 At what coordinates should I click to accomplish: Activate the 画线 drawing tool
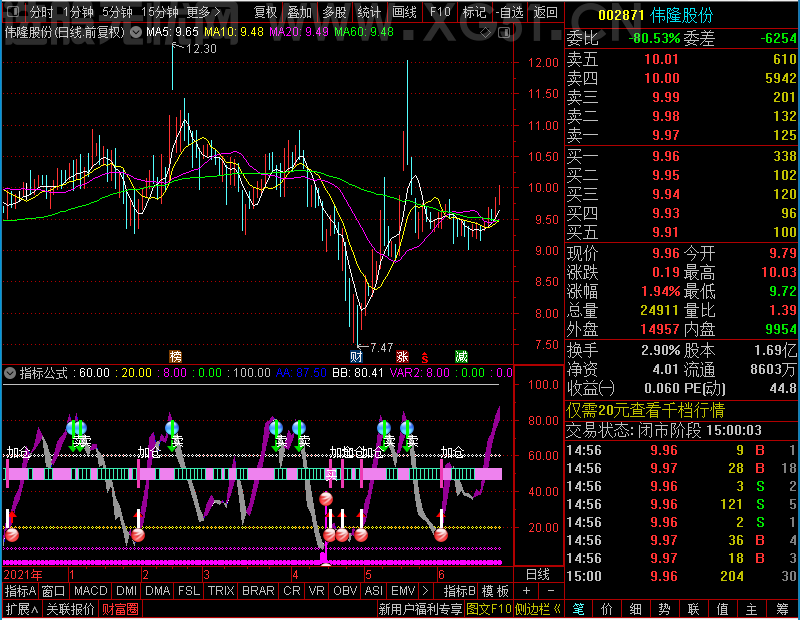point(404,11)
